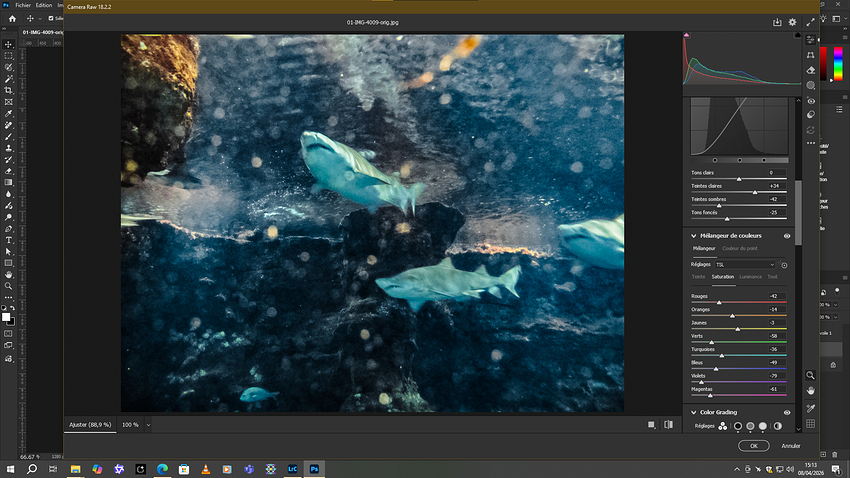Toggle full screen mode icon
Viewport: 850px width, 478px height.
pos(809,21)
